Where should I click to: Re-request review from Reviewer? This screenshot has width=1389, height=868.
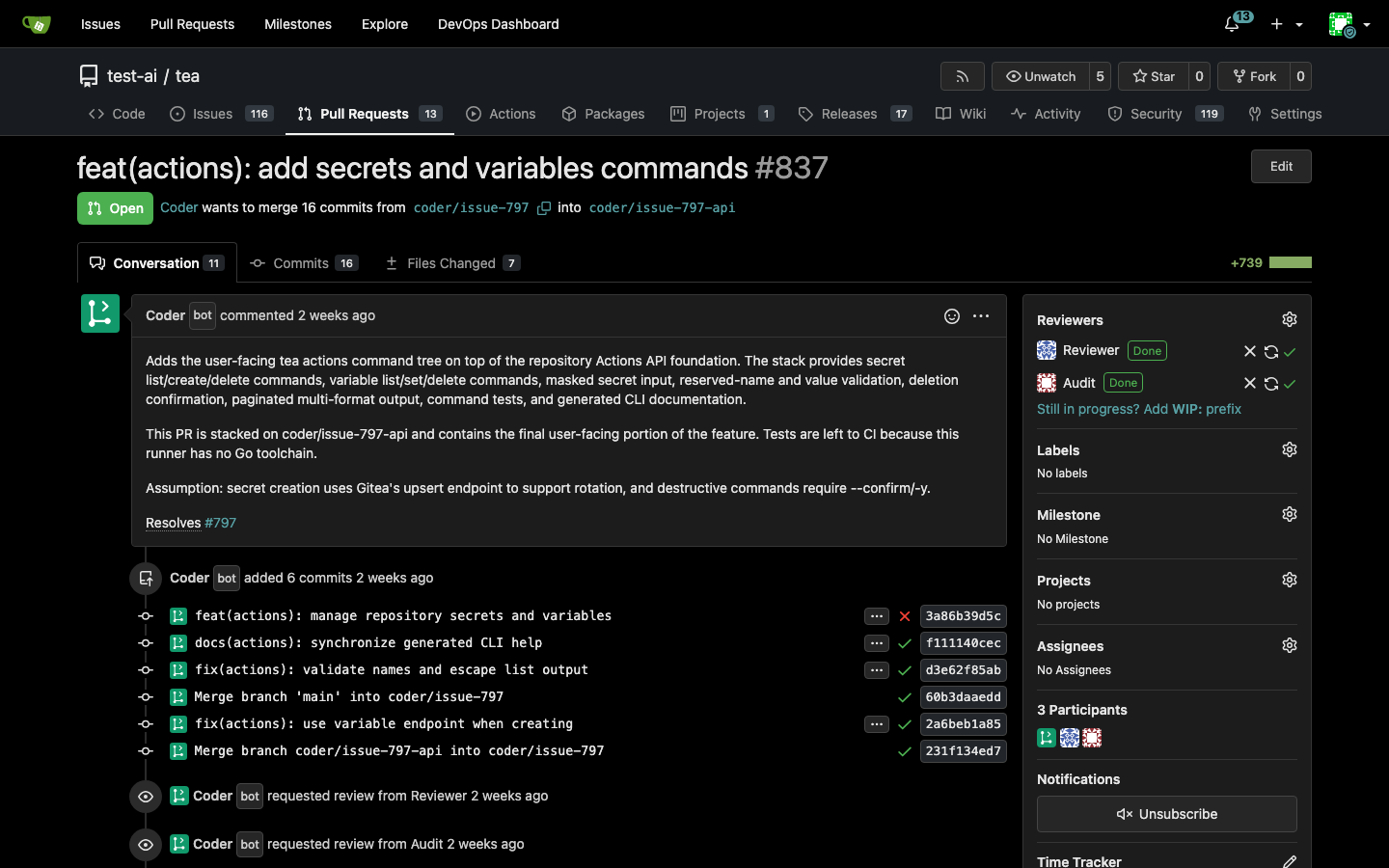[1271, 352]
